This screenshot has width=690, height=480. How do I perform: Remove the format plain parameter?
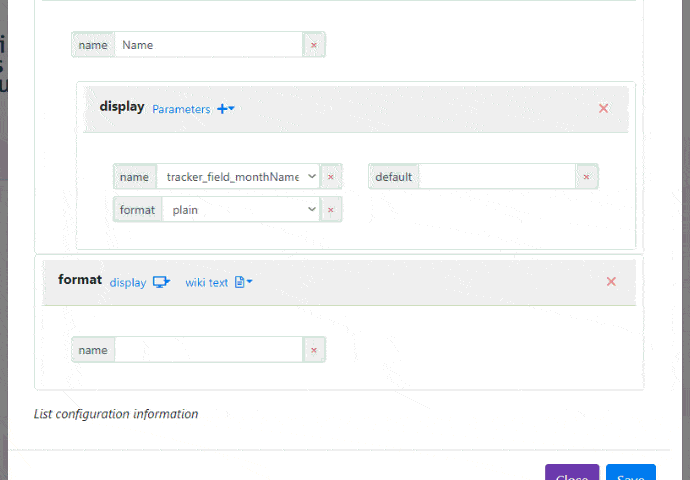(x=331, y=210)
